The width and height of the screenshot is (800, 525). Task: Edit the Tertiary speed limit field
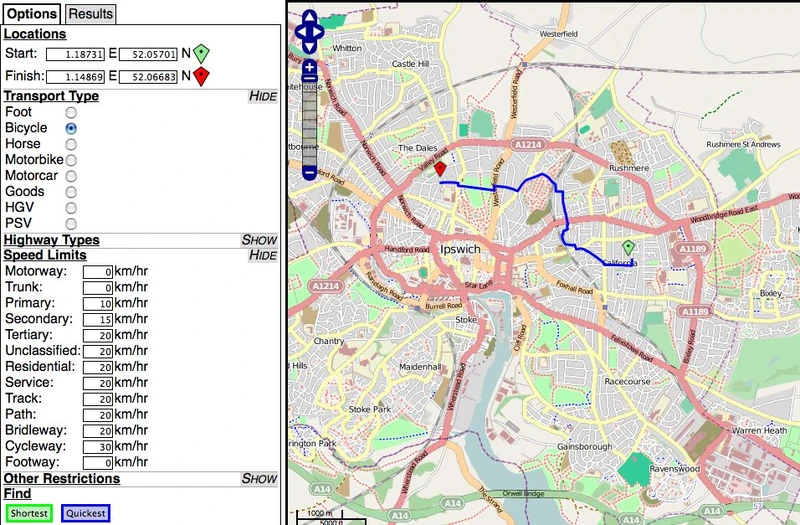click(x=98, y=335)
